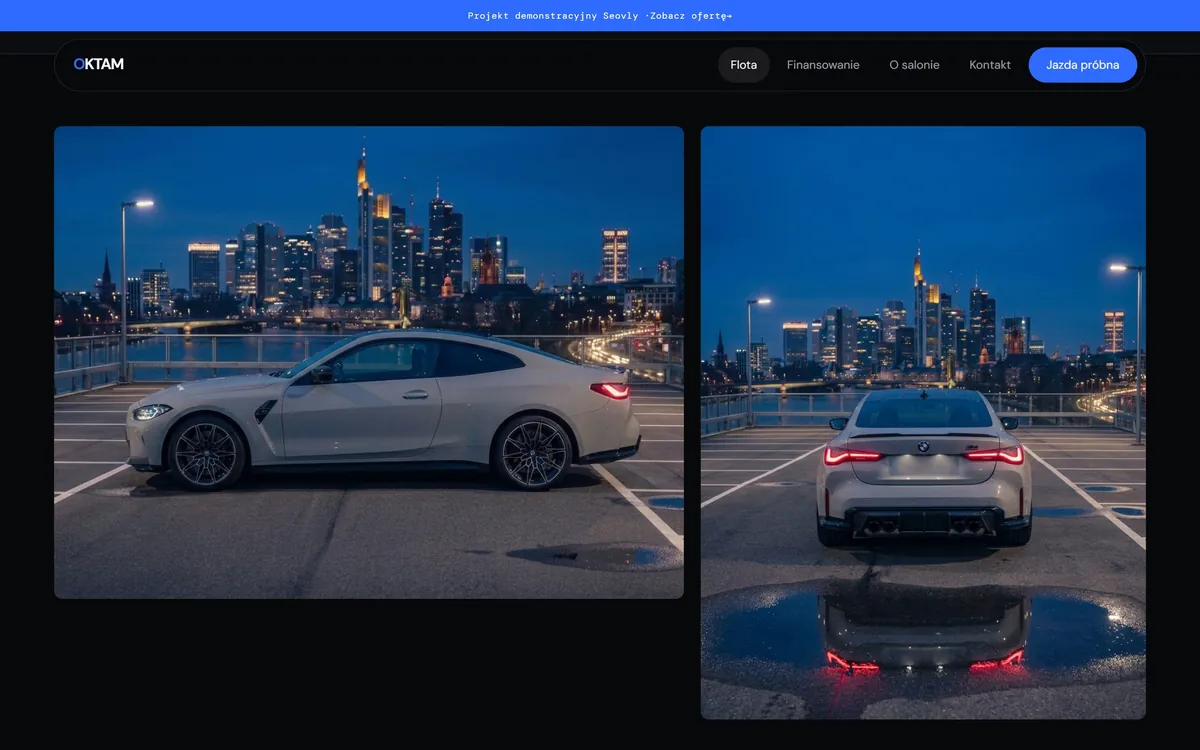Viewport: 1200px width, 750px height.
Task: Open the 'O salonie' menu item
Action: click(914, 65)
